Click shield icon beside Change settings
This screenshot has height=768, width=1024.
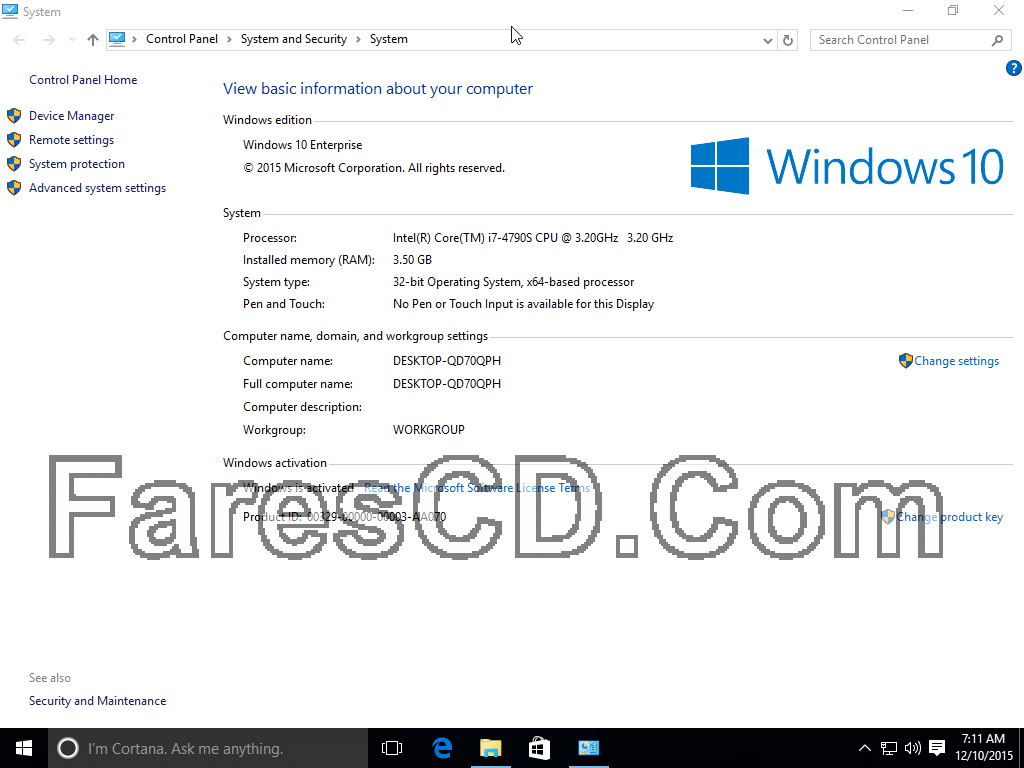coord(906,360)
